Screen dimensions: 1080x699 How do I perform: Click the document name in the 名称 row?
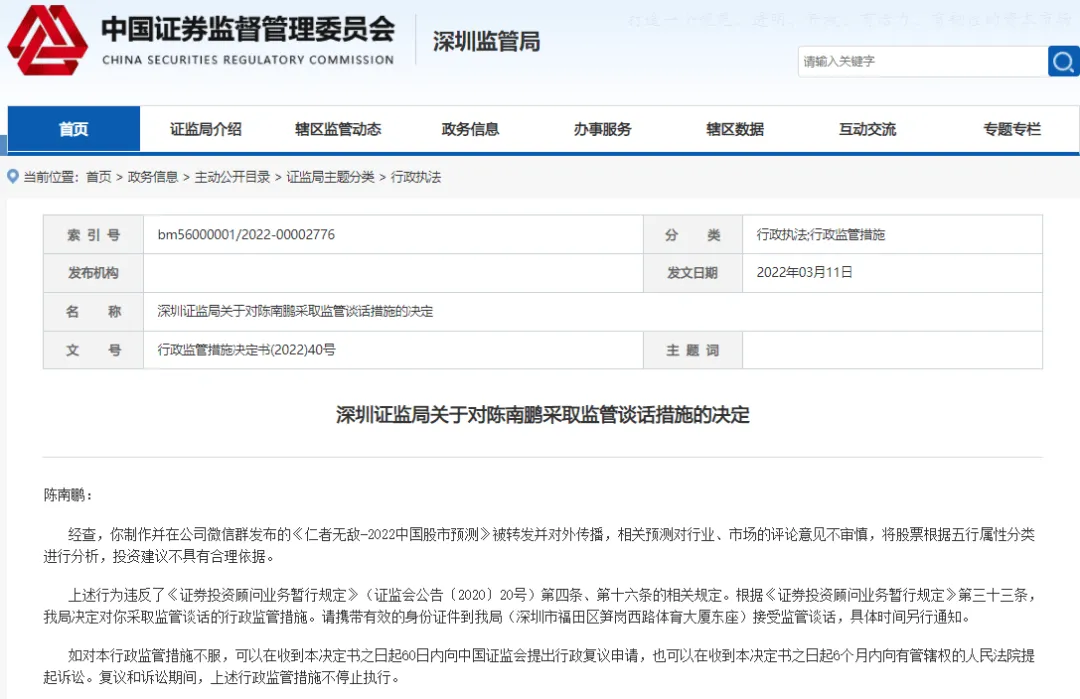295,311
